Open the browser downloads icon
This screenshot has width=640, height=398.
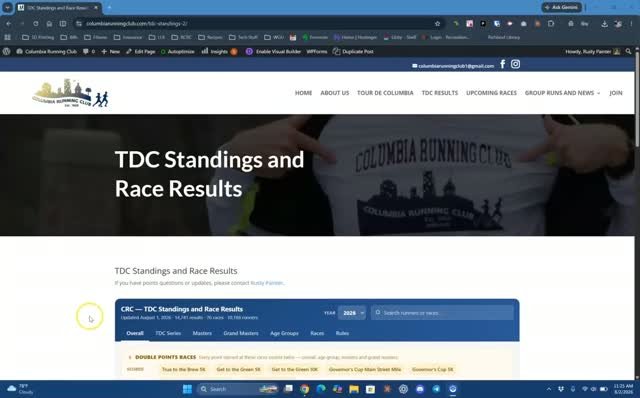tap(604, 24)
